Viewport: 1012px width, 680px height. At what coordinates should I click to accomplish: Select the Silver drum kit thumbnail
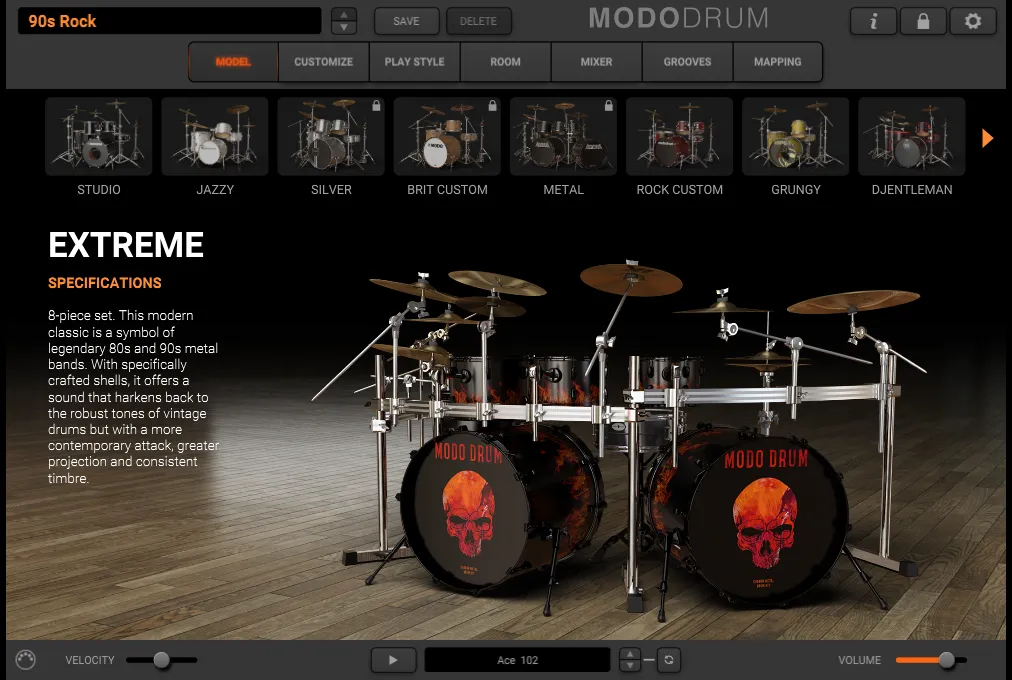331,136
